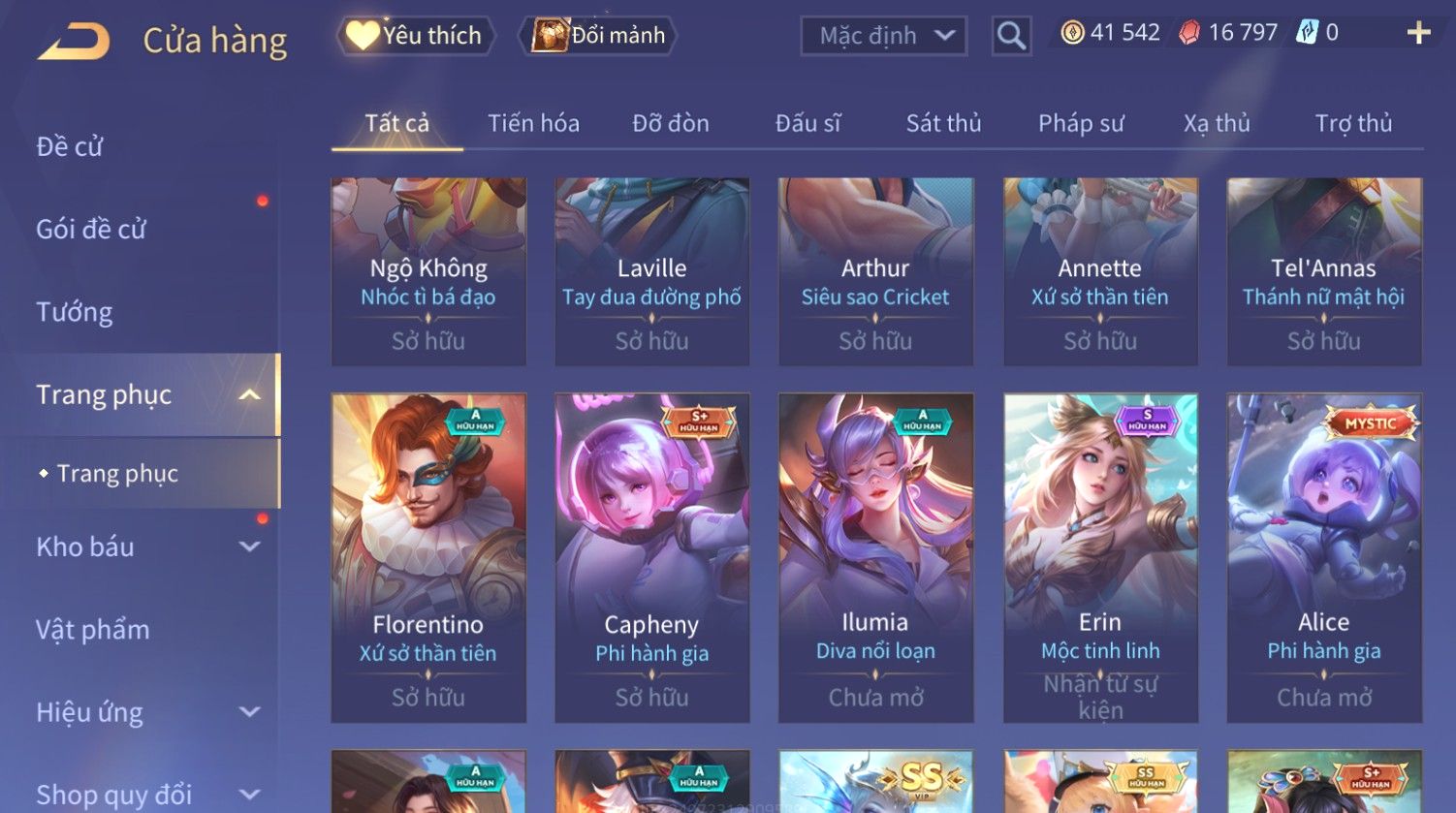Expand the Kho báu sidebar section
1456x813 pixels.
pyautogui.click(x=249, y=547)
